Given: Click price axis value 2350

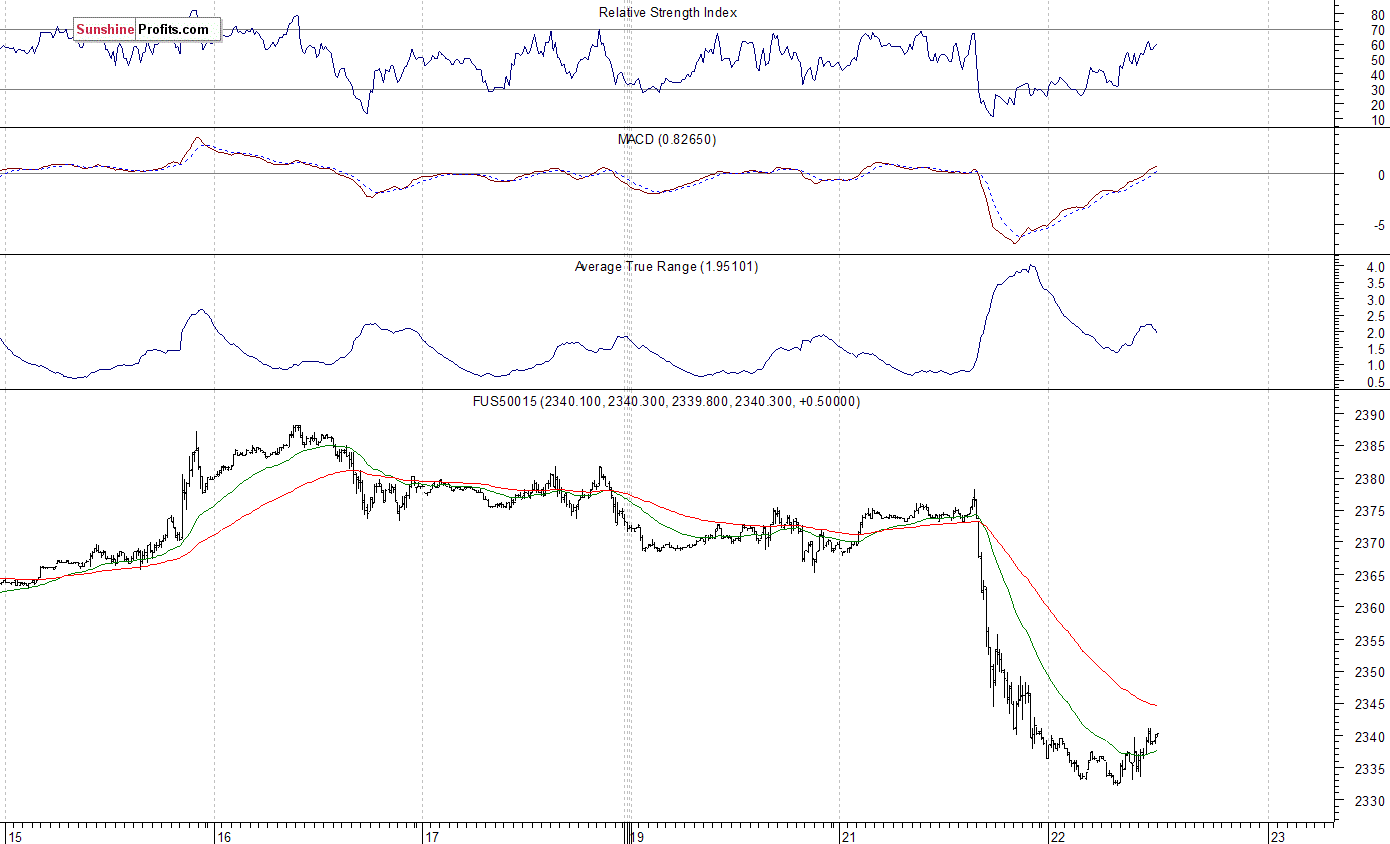Looking at the screenshot, I should 1369,673.
